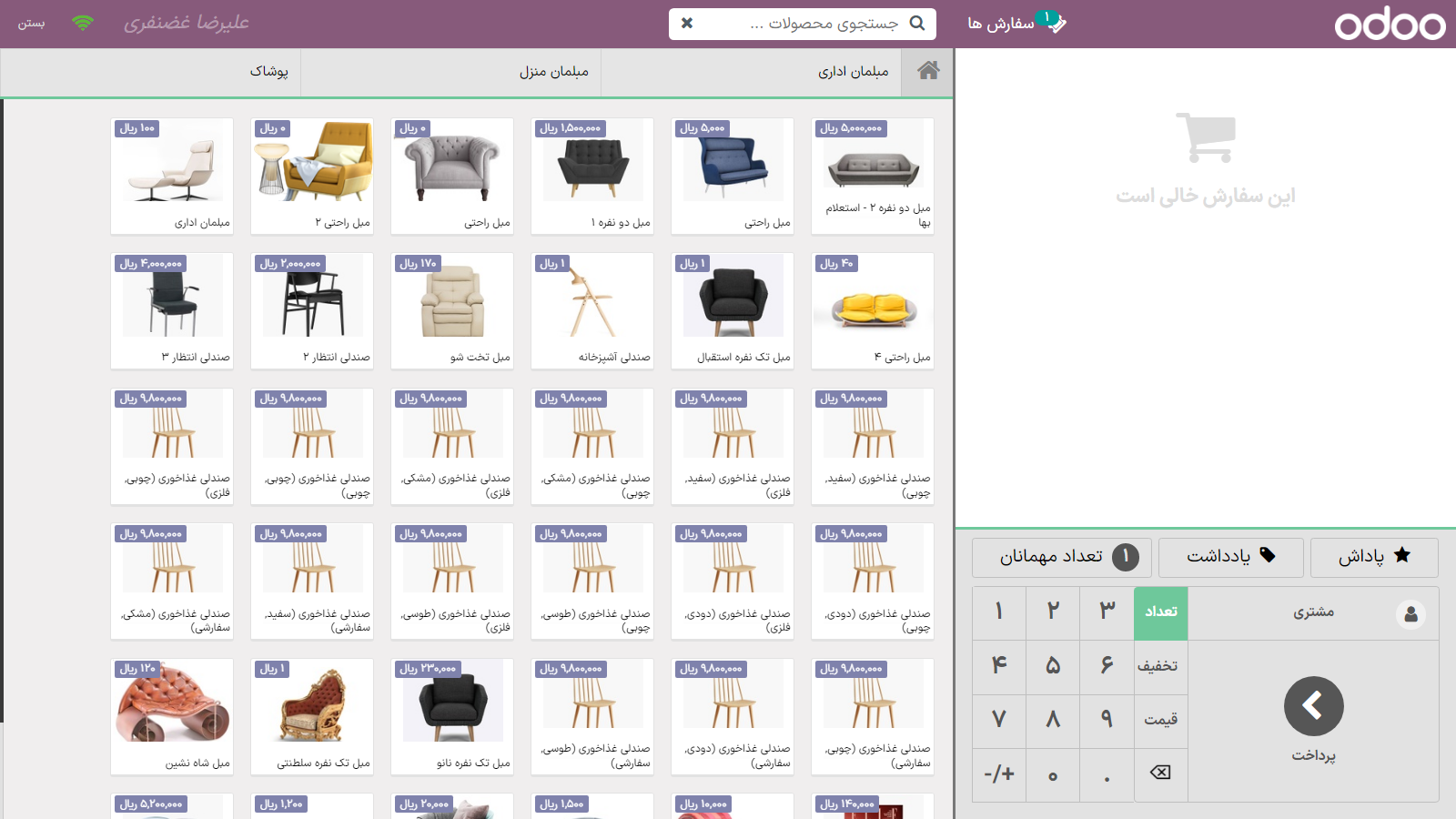This screenshot has height=819, width=1456.
Task: Click the Payment (پرداخت) arrow button
Action: click(1314, 720)
